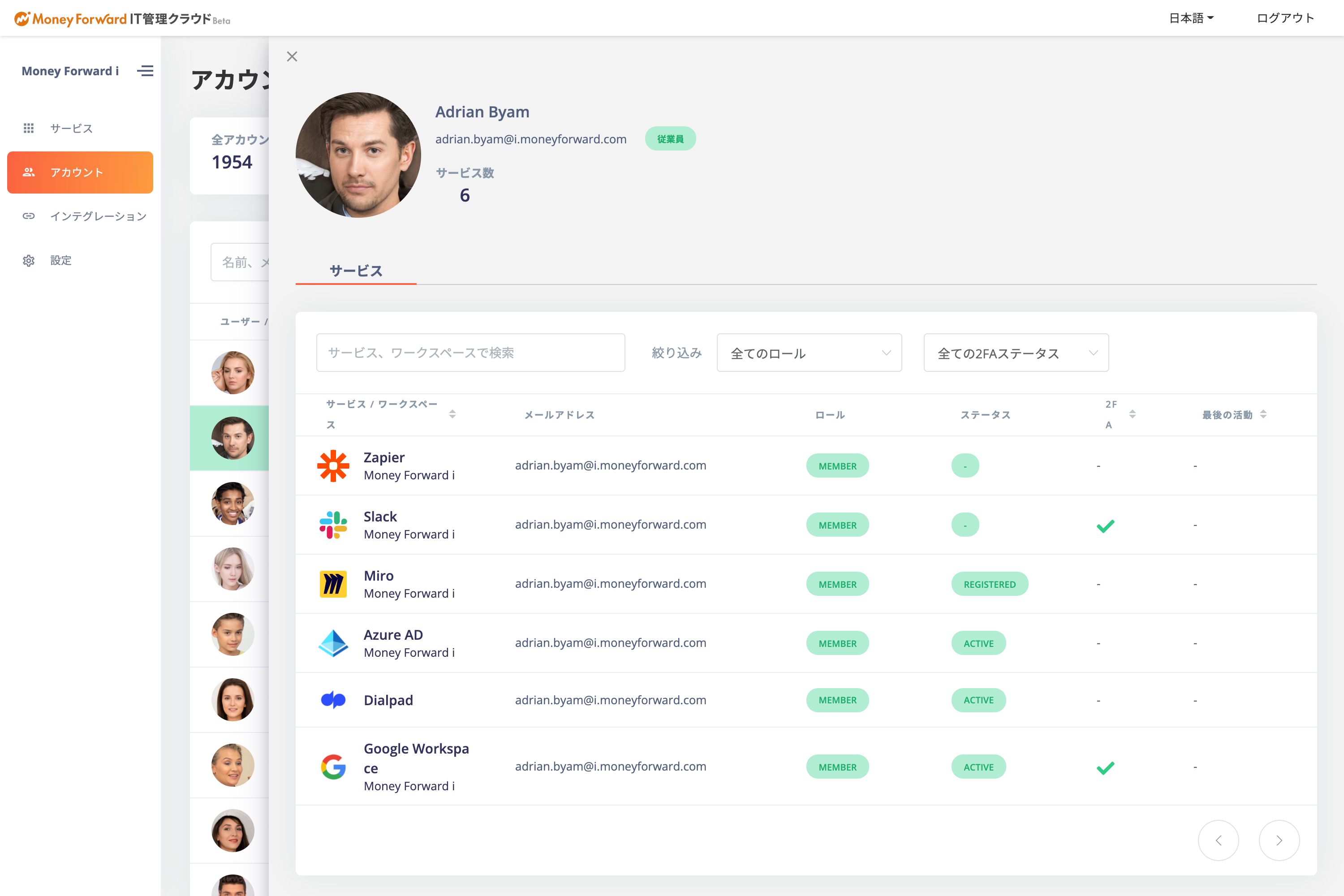Sort by 2FA column arrows

[x=1132, y=414]
